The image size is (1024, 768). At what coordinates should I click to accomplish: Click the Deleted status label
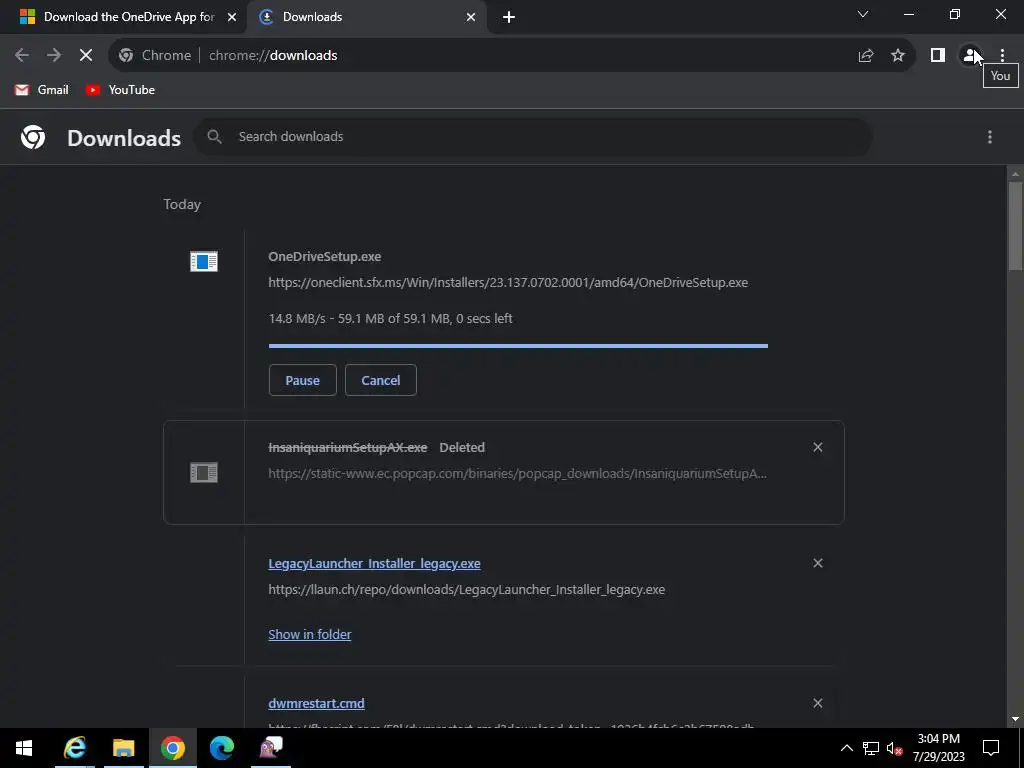coord(462,447)
